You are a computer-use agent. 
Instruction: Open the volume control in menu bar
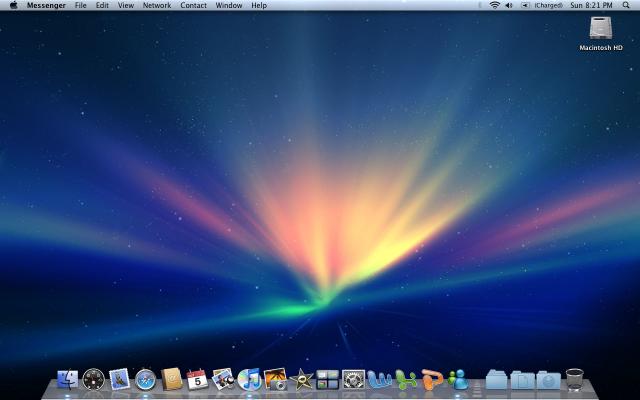point(509,6)
